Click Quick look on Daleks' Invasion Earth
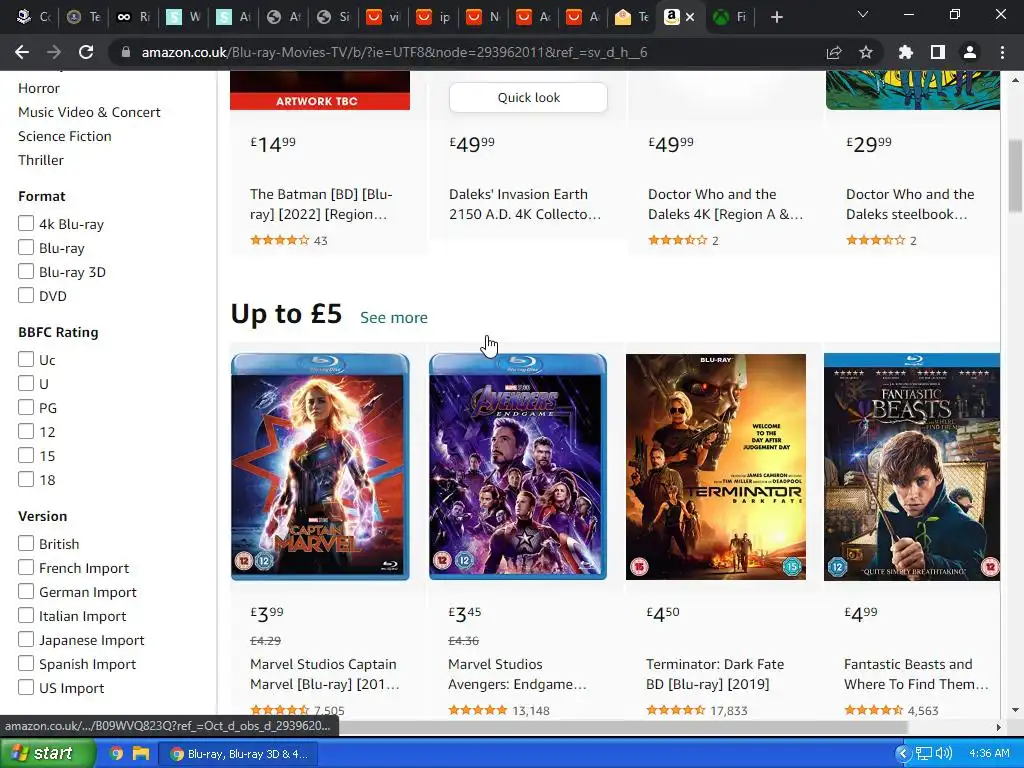 [528, 97]
